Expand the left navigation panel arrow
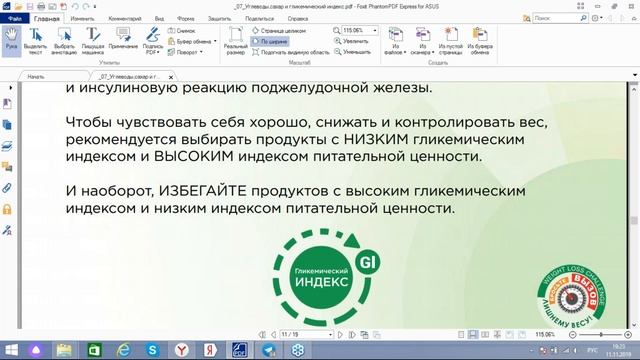640x360 pixels. tap(11, 87)
